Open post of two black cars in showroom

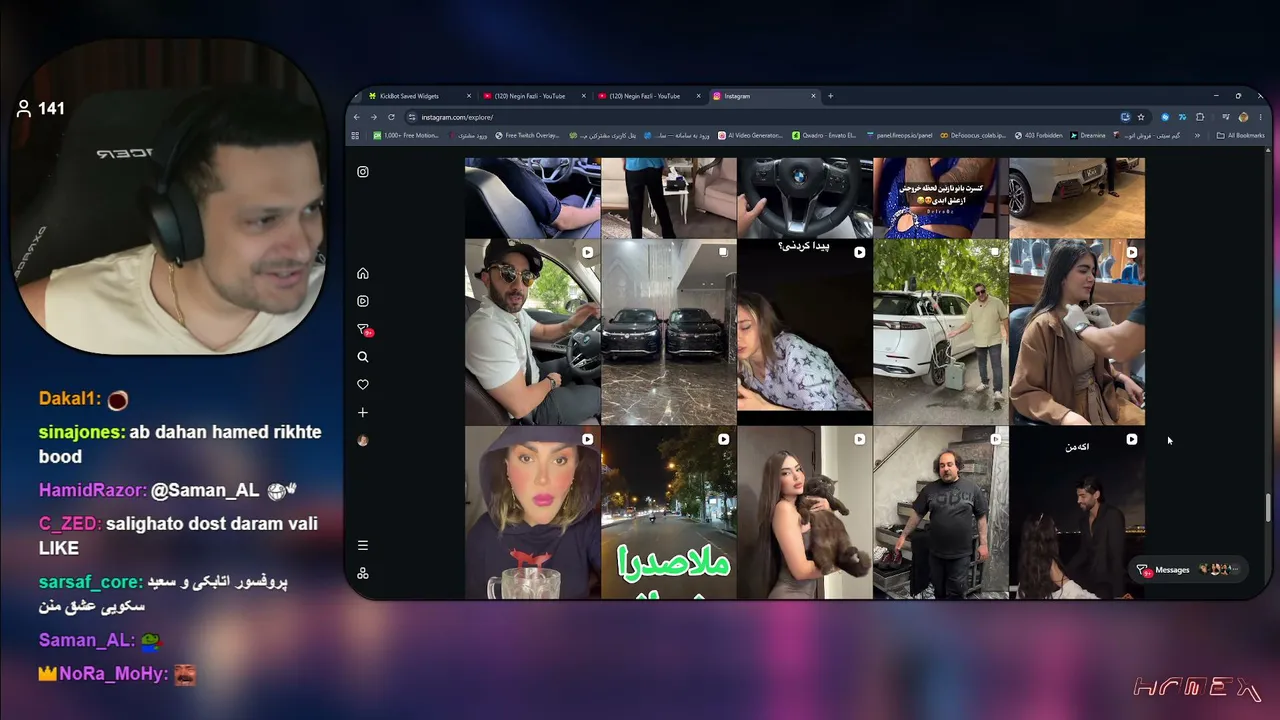(668, 332)
